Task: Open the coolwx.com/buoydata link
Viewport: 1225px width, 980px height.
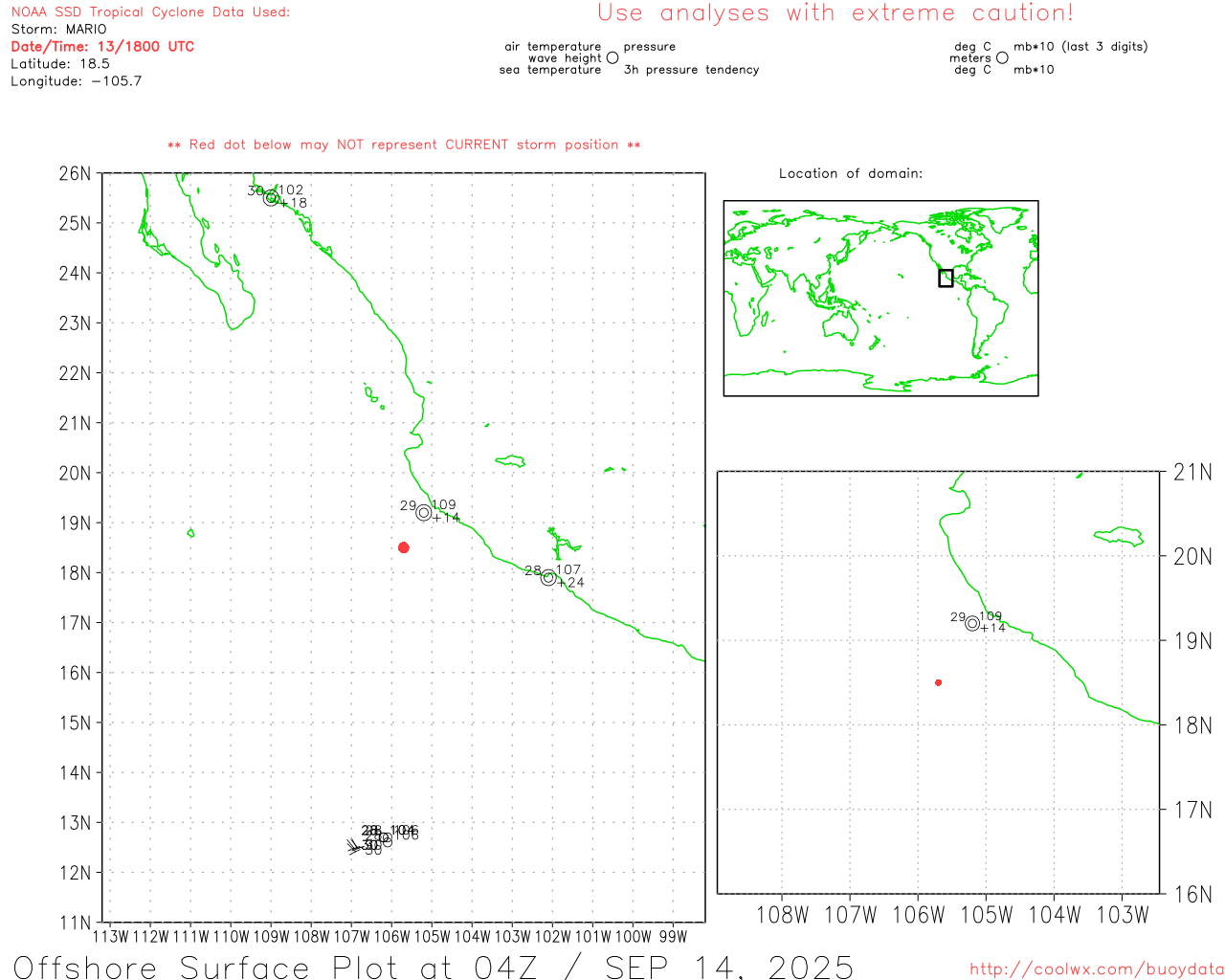Action: pos(1097,969)
